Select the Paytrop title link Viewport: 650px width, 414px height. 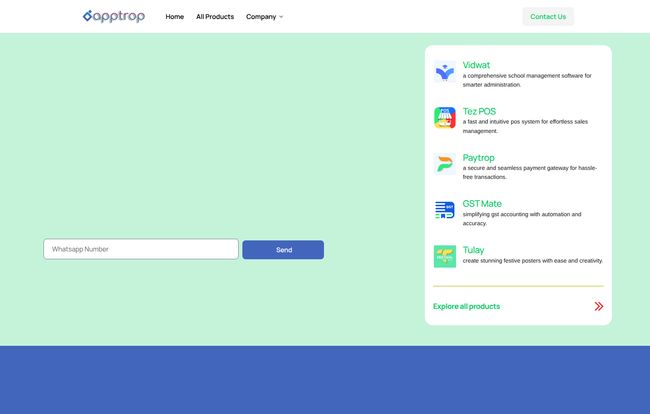tap(478, 157)
